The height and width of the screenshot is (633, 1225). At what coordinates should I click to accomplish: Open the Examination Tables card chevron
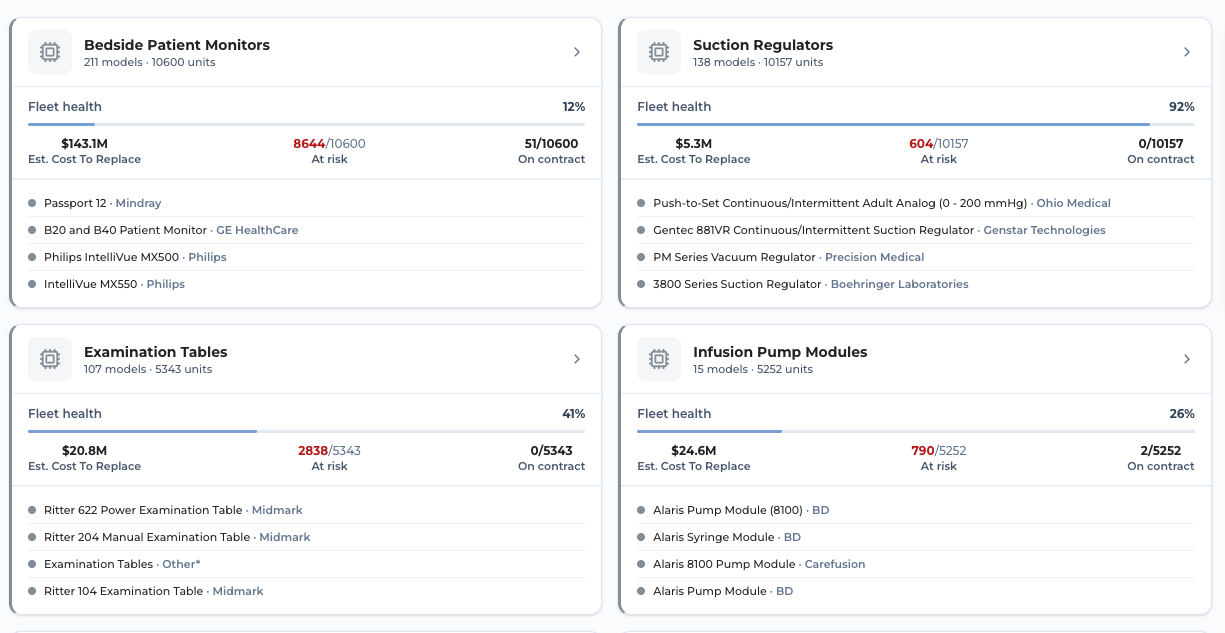pos(577,359)
